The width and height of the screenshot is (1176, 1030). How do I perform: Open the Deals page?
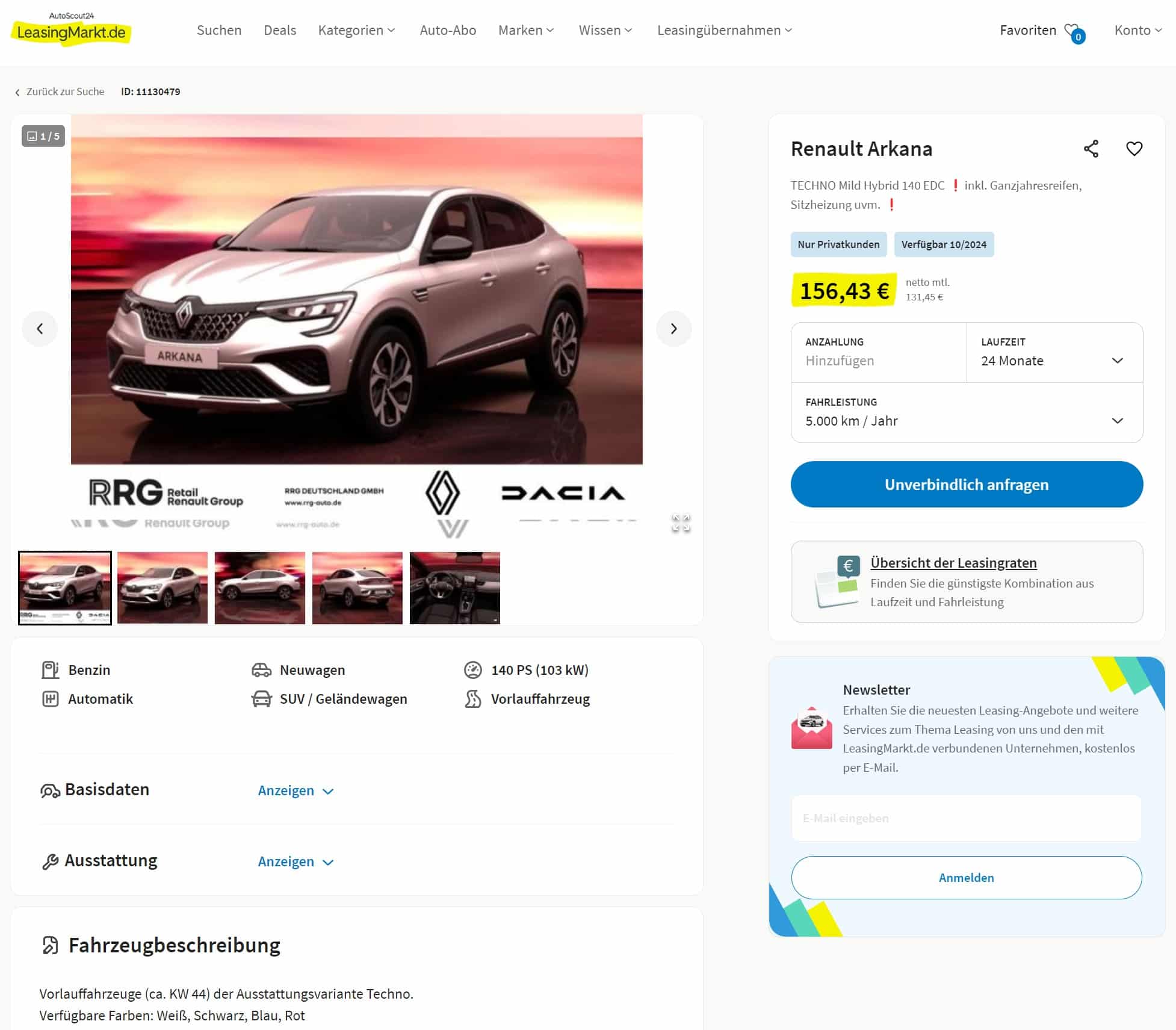point(280,30)
